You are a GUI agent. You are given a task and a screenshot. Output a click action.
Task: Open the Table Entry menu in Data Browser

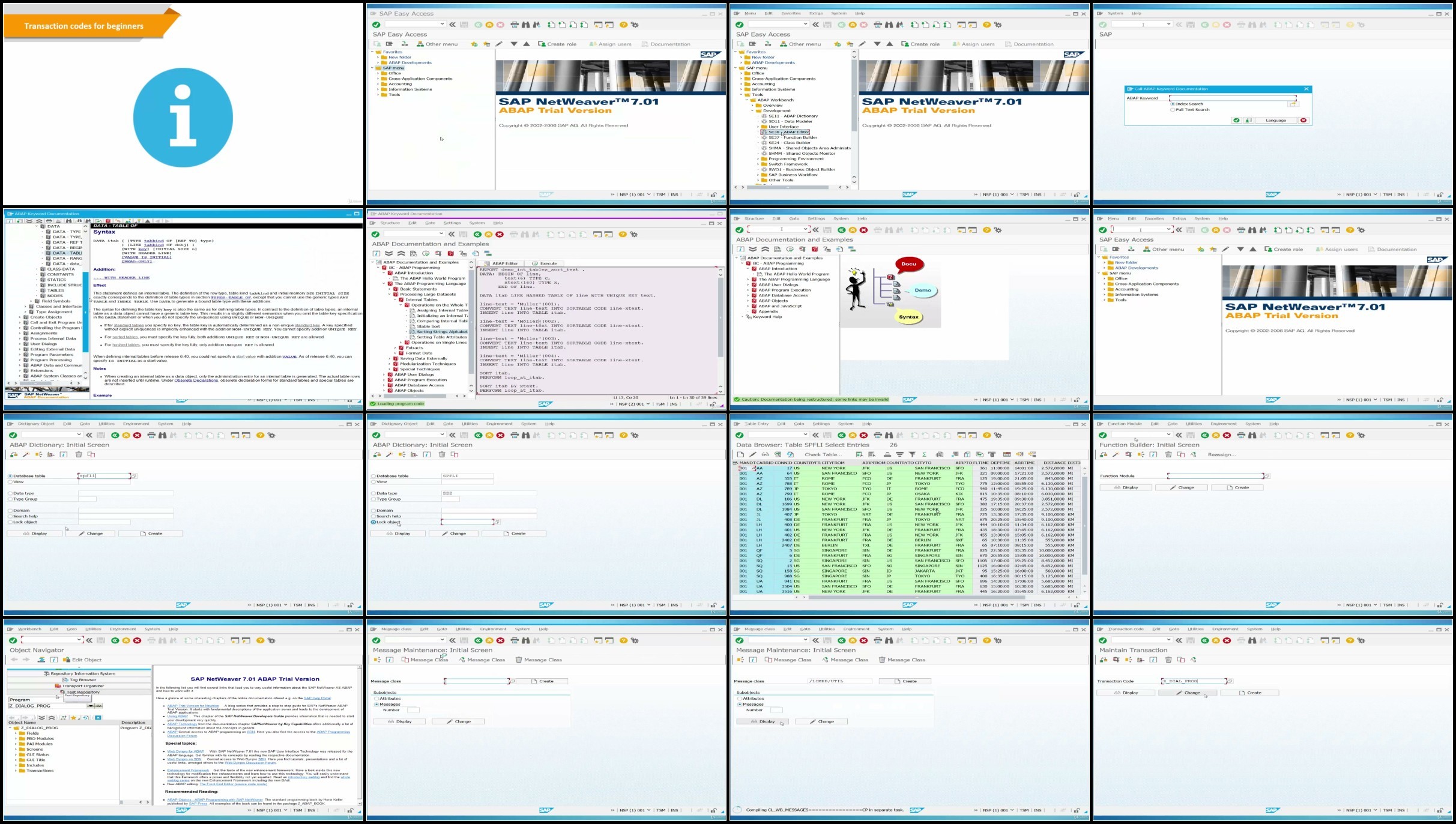point(756,424)
